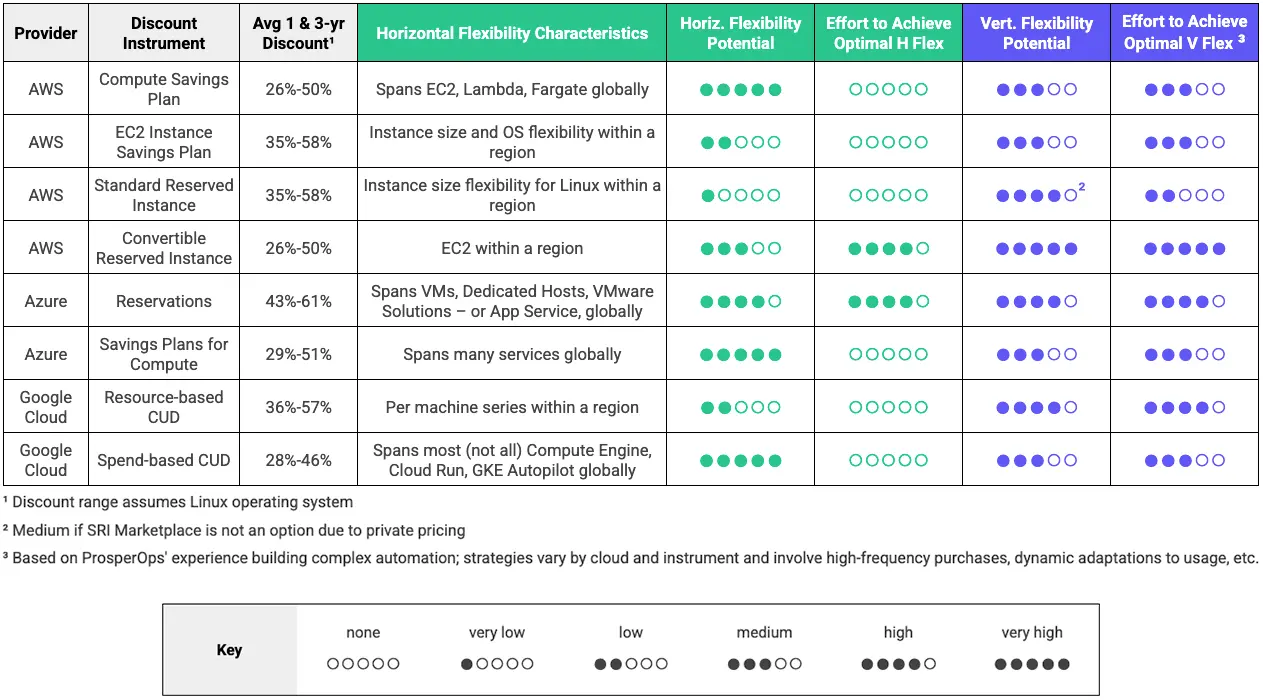The width and height of the screenshot is (1263, 700).
Task: Click the 'none' empty circles in the Key
Action: point(363,664)
